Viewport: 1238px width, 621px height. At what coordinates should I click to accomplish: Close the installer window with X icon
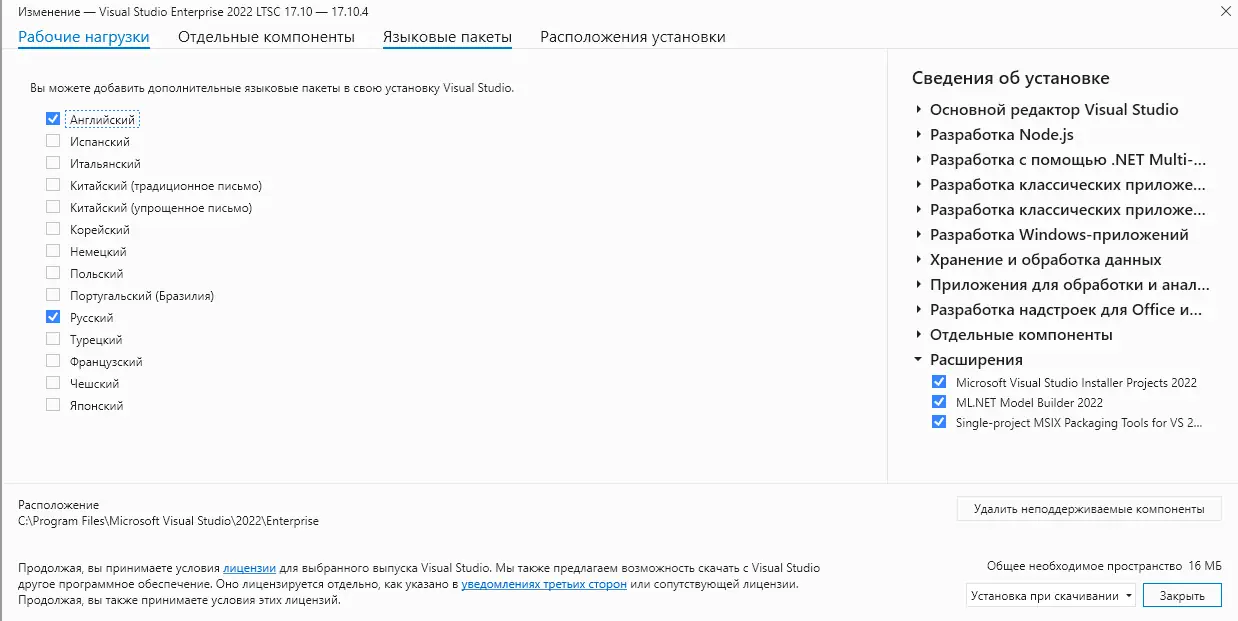[x=1225, y=11]
